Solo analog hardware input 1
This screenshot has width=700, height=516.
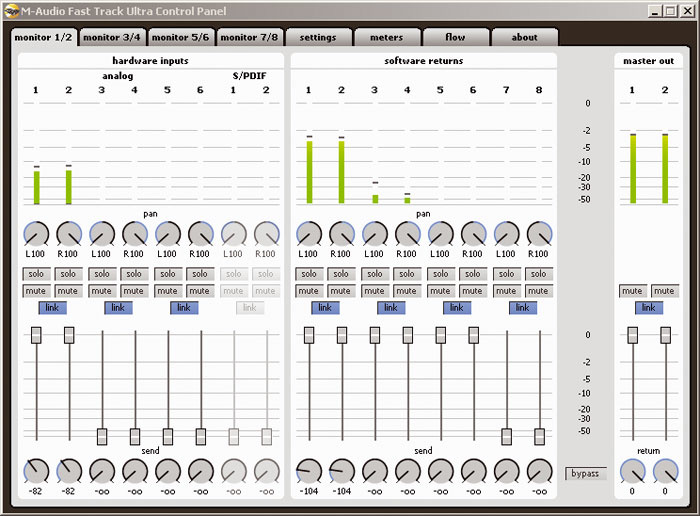pyautogui.click(x=36, y=274)
